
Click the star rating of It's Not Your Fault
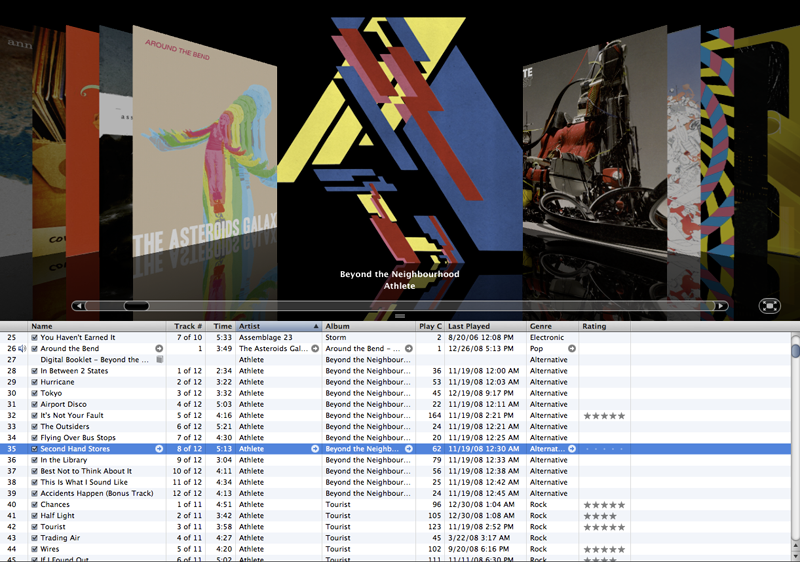[x=605, y=416]
